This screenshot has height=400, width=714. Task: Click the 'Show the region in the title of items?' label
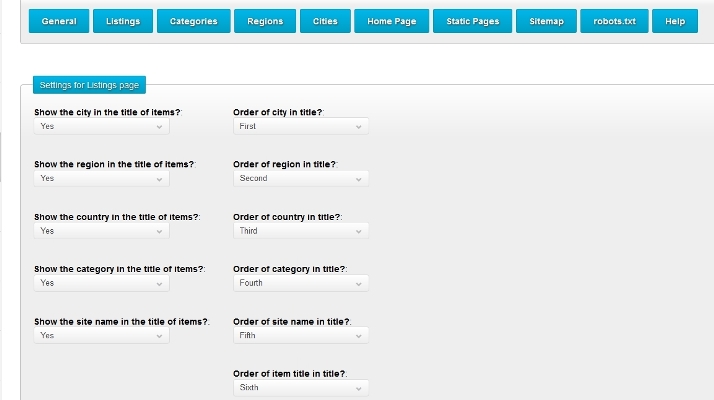(x=114, y=164)
